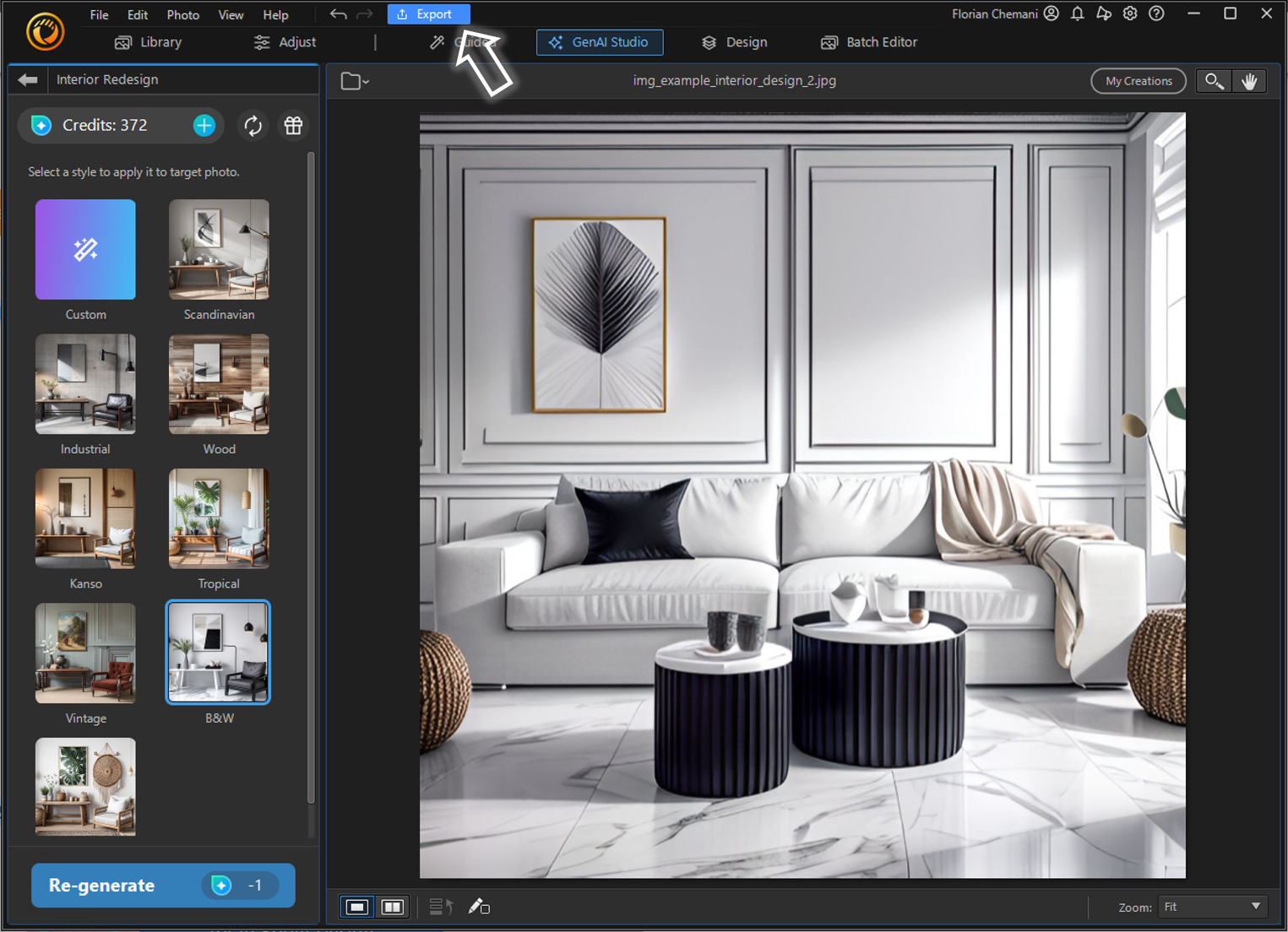The image size is (1288, 932).
Task: Open the Photo menu
Action: point(182,14)
